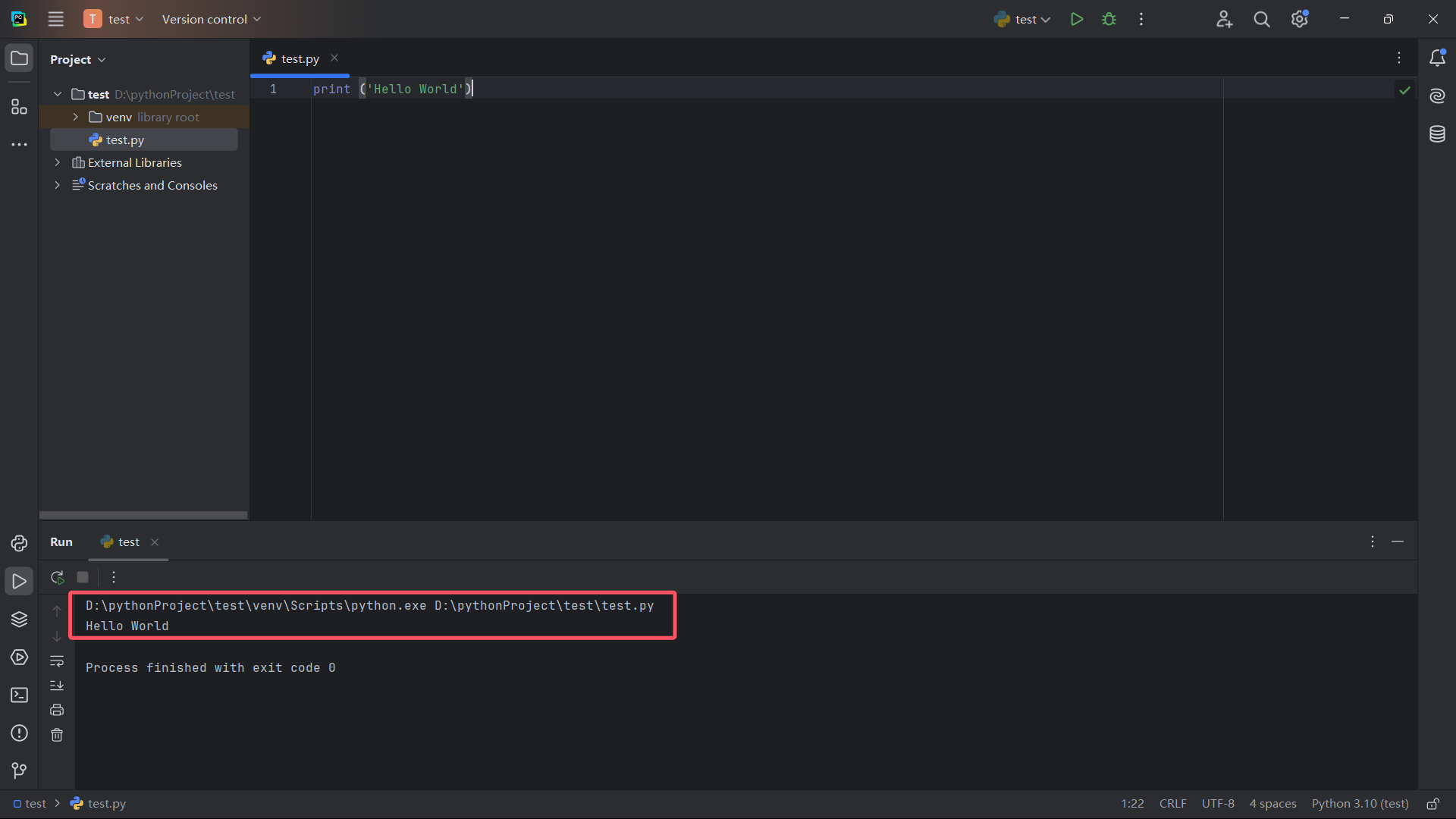Click the Run button to execute script
The image size is (1456, 819).
1077,19
